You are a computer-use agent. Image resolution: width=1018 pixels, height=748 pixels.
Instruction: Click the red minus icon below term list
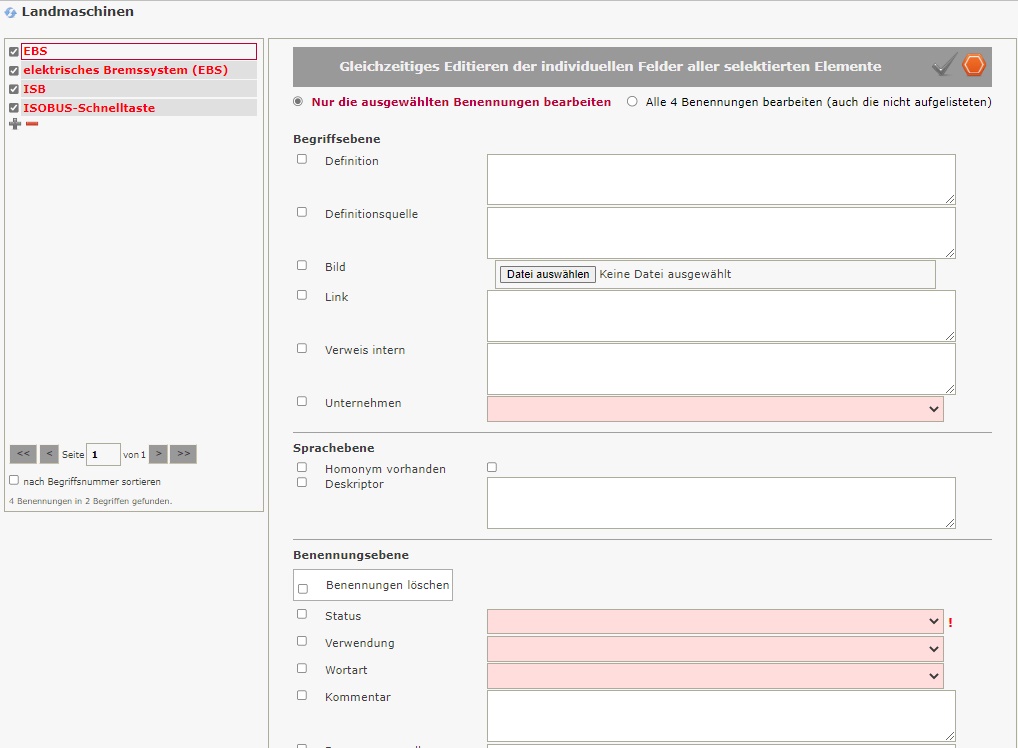tap(32, 123)
